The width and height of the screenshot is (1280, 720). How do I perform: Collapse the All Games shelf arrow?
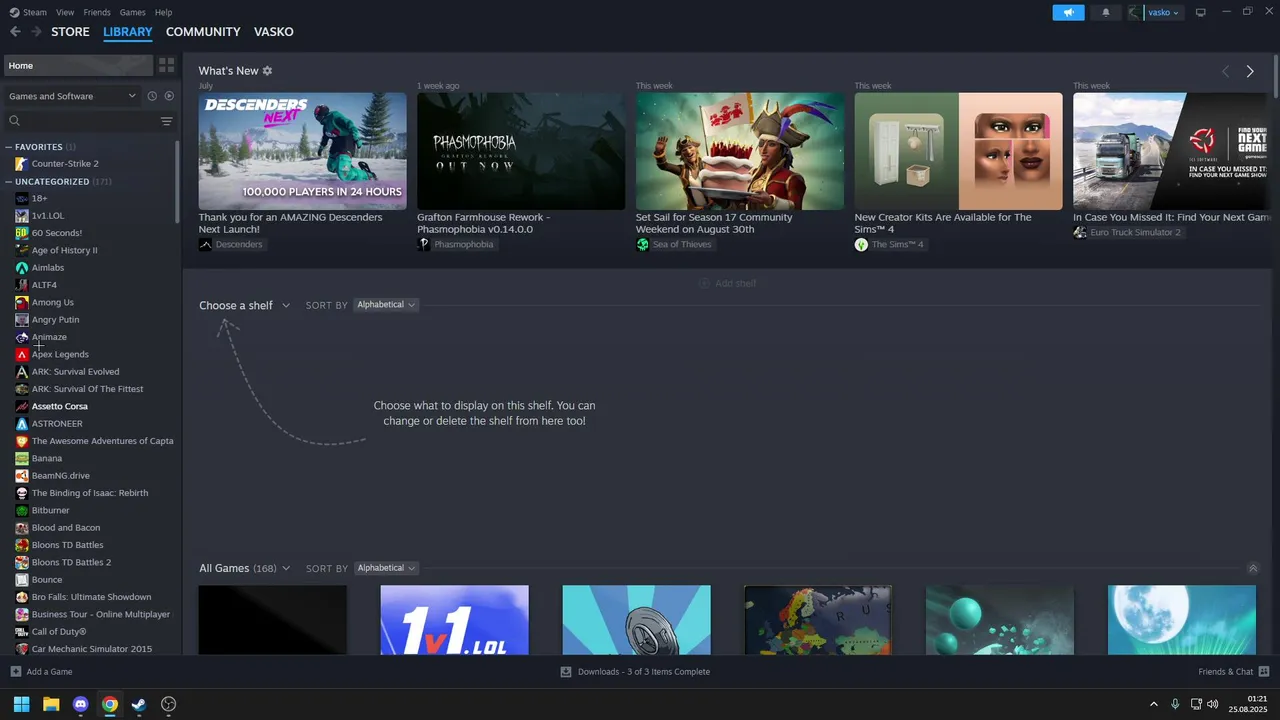1253,568
